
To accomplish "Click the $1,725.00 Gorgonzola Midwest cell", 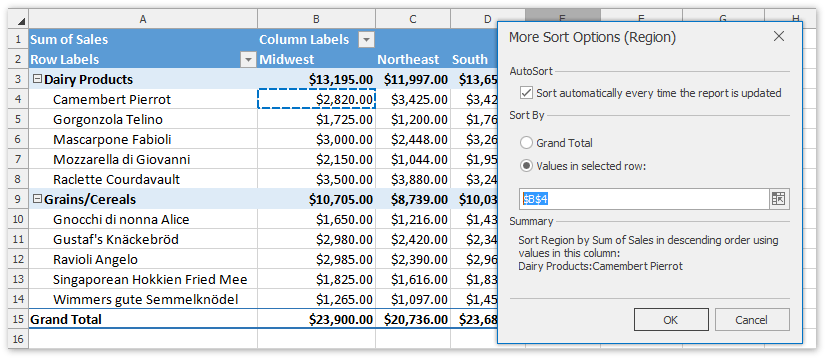I will pos(316,120).
